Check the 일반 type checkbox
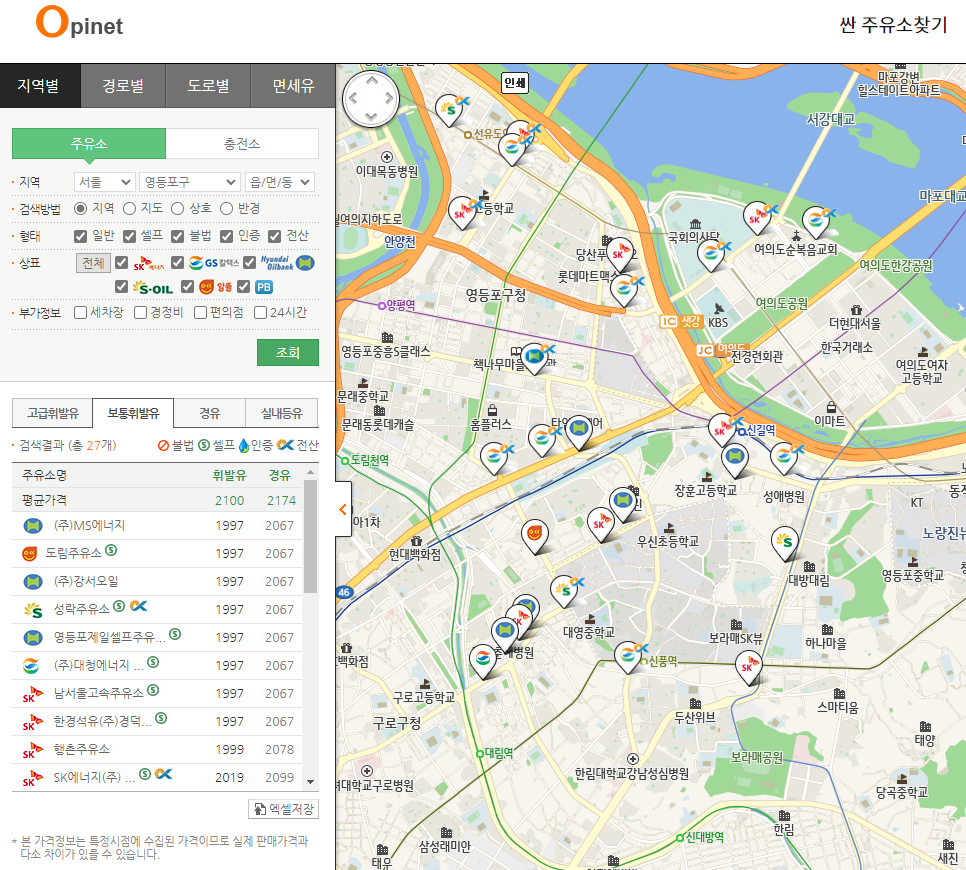 pyautogui.click(x=79, y=236)
